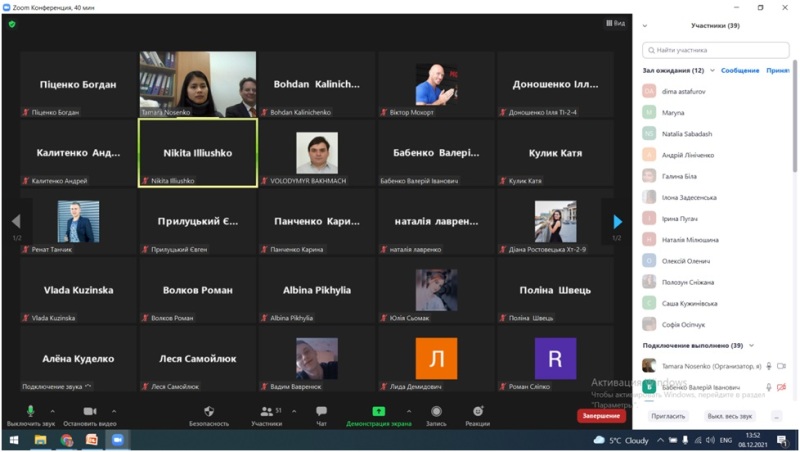Show hidden system tray icons
The width and height of the screenshot is (800, 452).
(660, 440)
